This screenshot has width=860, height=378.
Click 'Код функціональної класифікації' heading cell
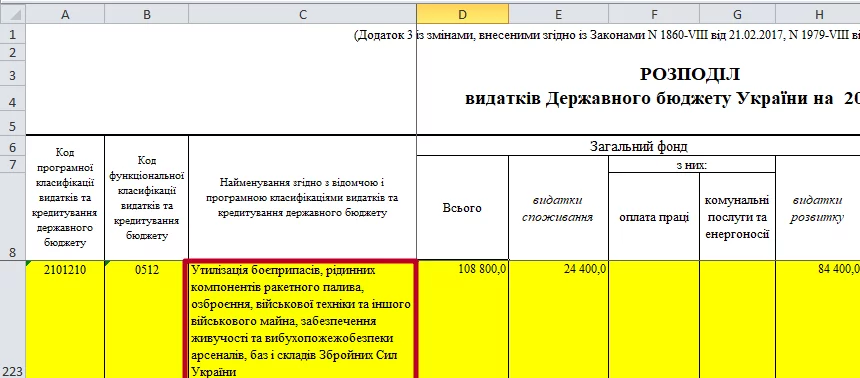(146, 198)
